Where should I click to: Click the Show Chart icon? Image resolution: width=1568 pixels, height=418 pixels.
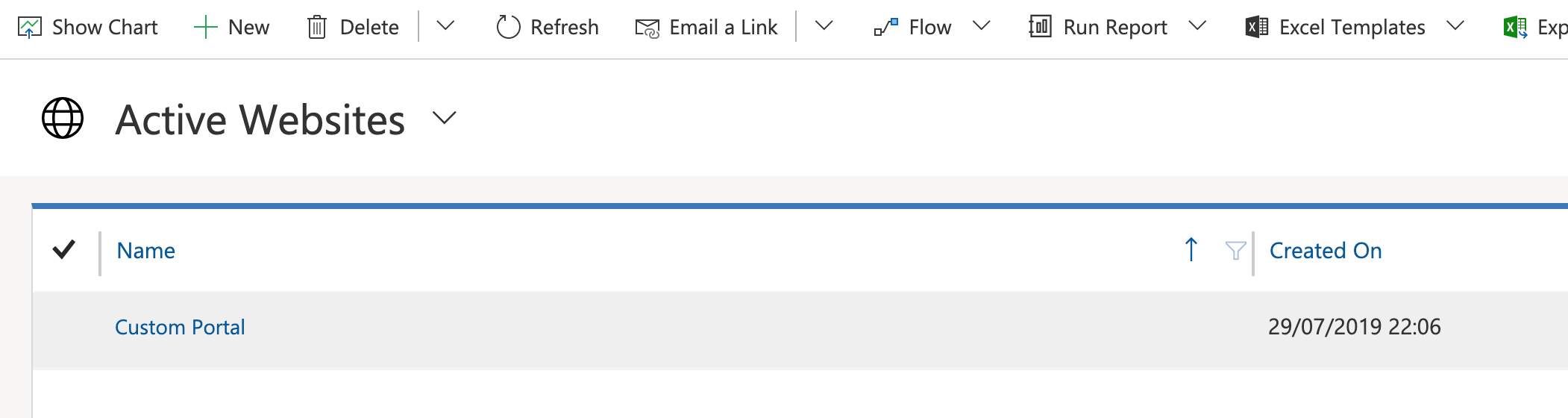tap(30, 28)
